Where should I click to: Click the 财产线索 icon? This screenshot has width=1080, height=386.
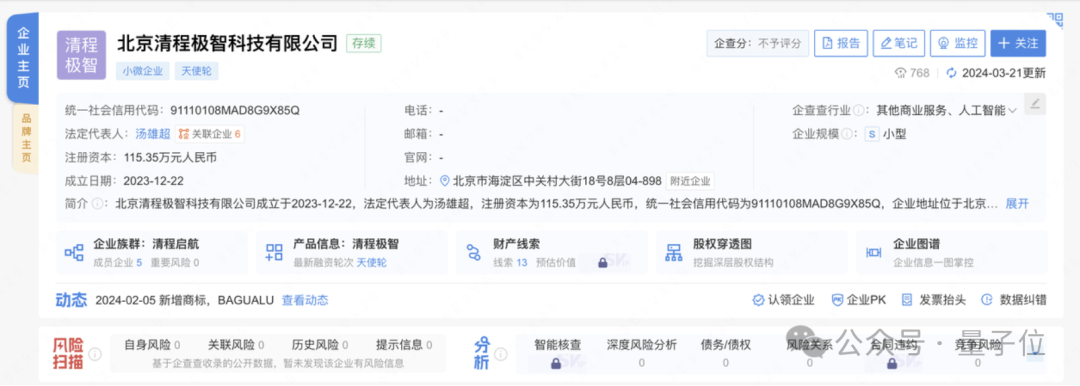(473, 252)
